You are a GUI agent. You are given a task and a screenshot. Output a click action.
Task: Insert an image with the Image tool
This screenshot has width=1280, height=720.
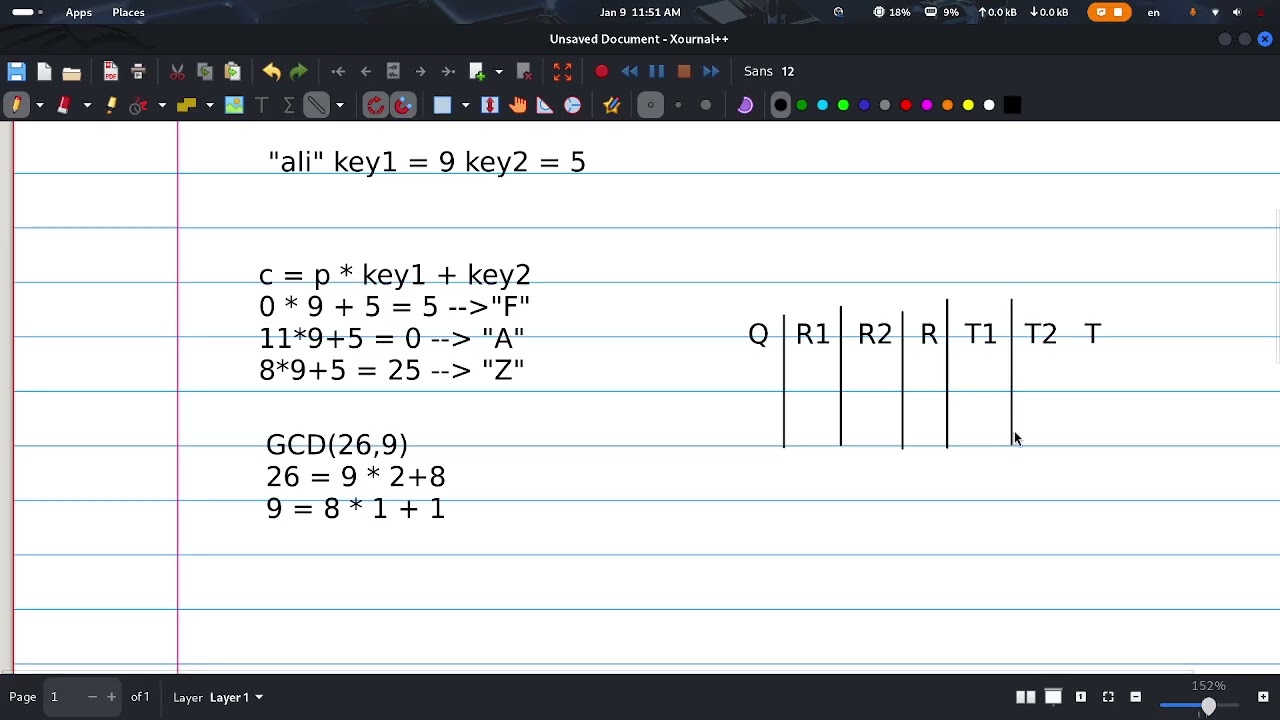234,105
